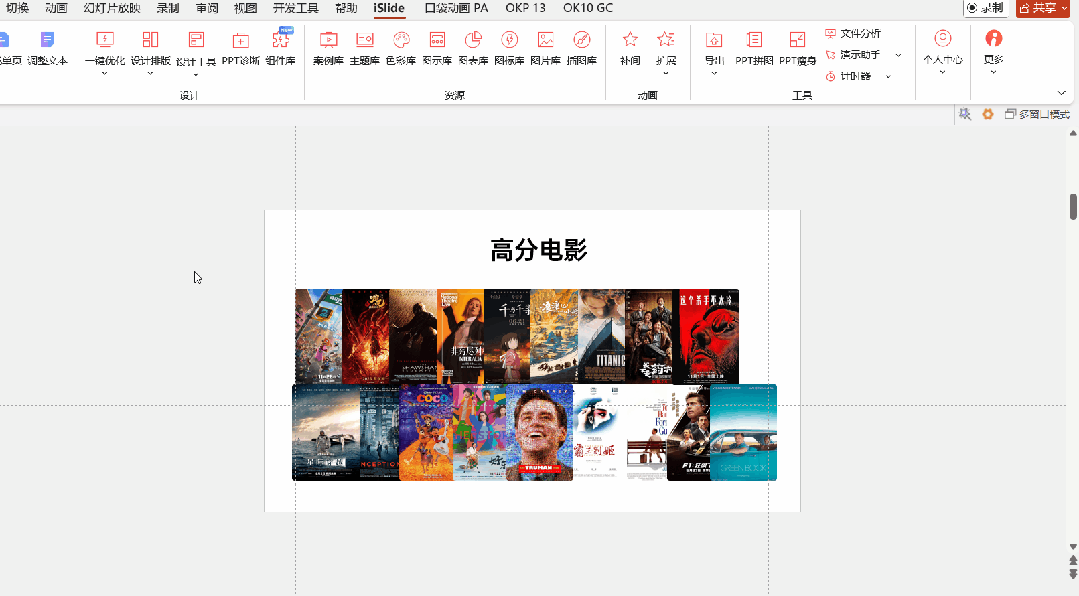Expand the 导出 dropdown arrow
Image resolution: width=1079 pixels, height=596 pixels.
pos(714,73)
